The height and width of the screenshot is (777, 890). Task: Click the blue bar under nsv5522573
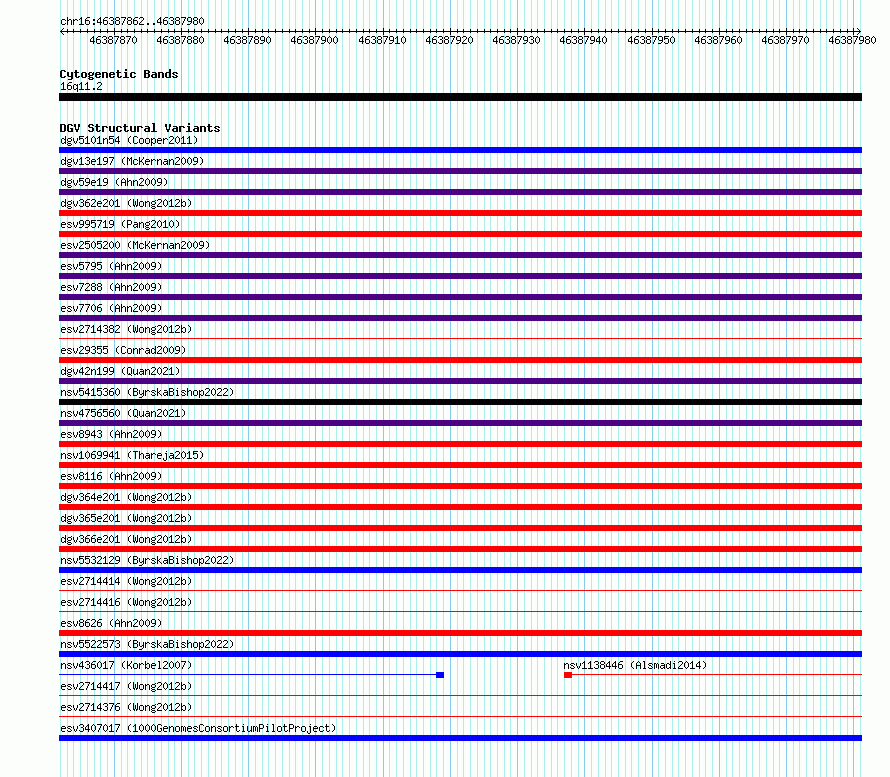pyautogui.click(x=460, y=654)
